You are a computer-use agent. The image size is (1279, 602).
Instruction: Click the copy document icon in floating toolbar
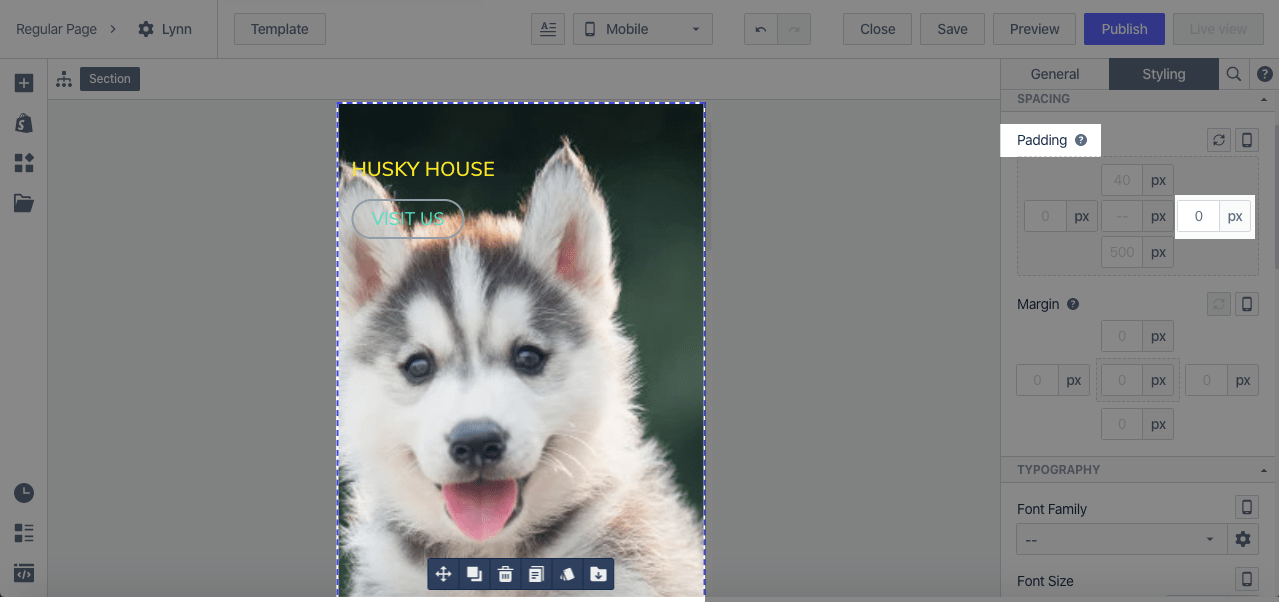tap(537, 574)
